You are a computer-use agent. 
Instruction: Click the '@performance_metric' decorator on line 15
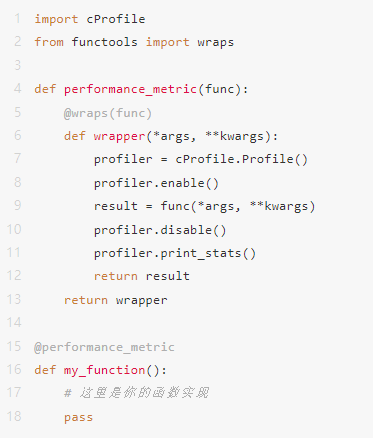click(104, 347)
